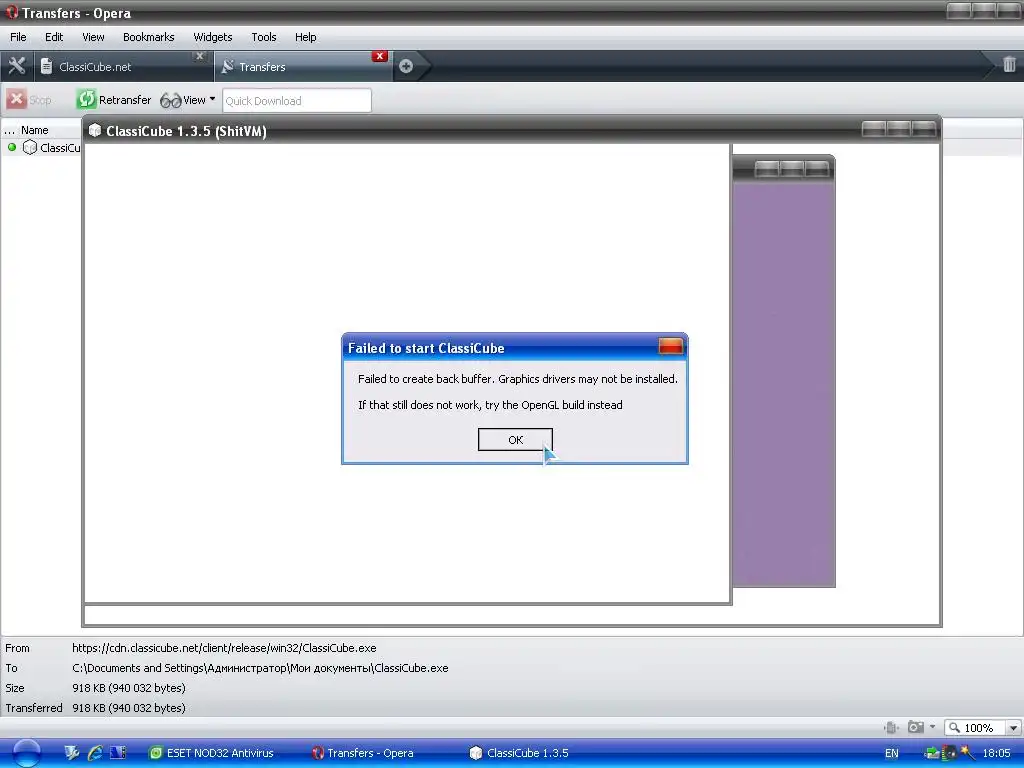Click the first system tray network icon

pos(932,753)
